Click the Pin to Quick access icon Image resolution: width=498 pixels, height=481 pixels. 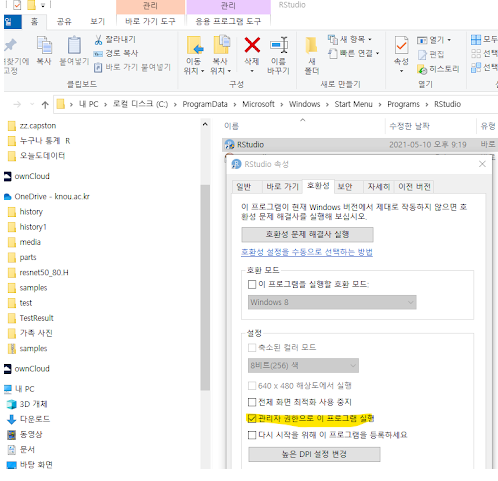click(x=10, y=45)
